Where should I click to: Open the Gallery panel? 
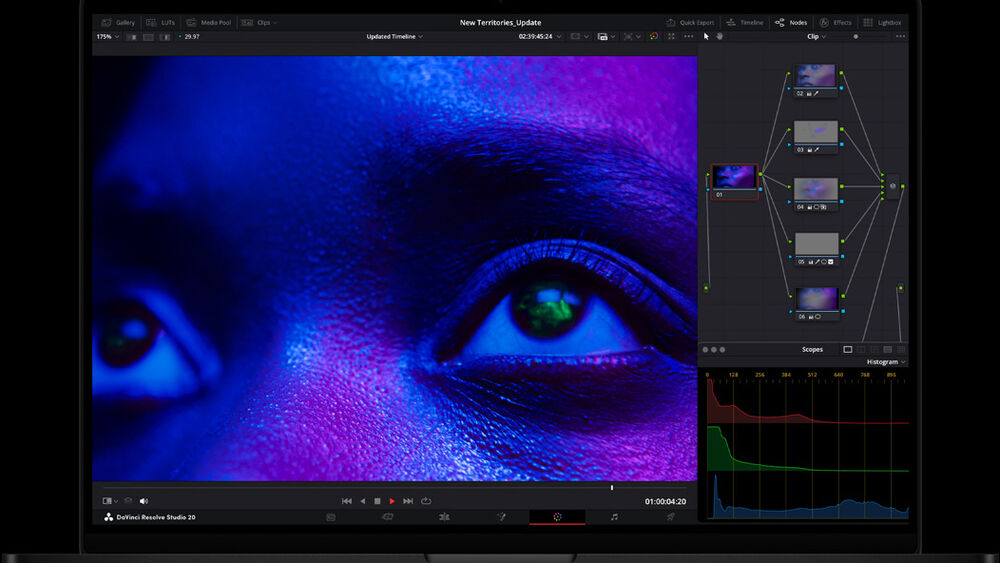119,22
